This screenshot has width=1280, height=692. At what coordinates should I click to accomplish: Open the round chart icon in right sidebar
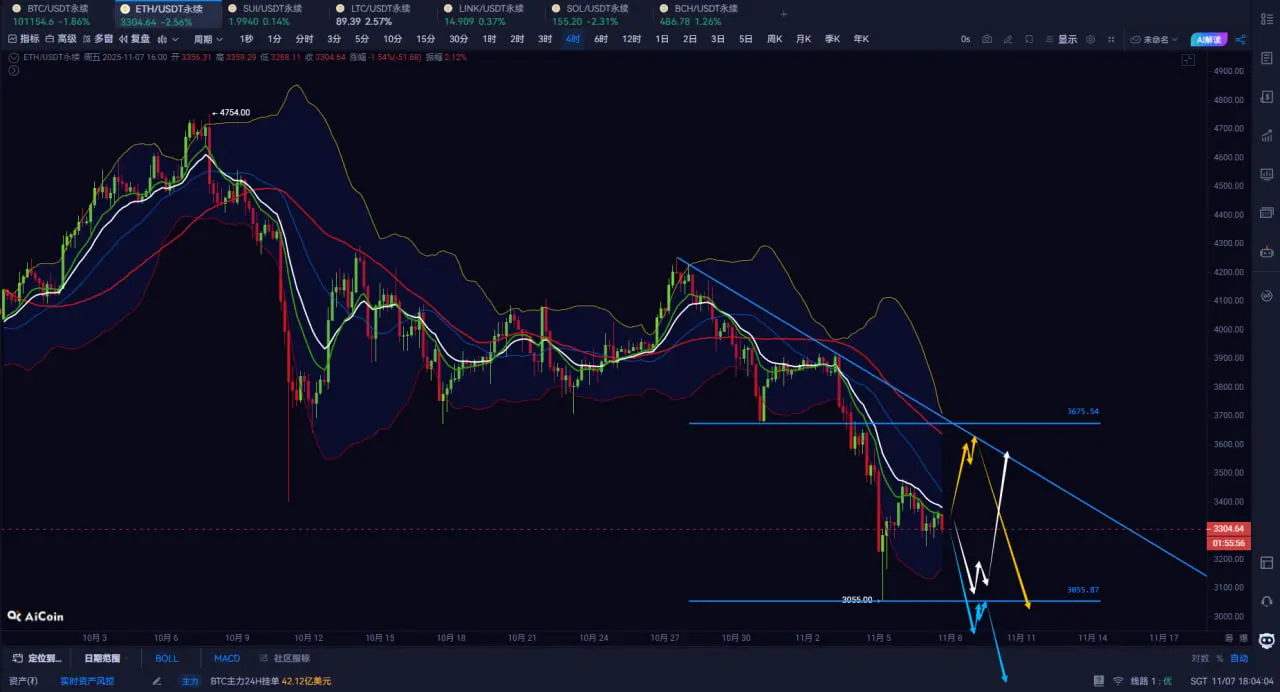pyautogui.click(x=1266, y=295)
